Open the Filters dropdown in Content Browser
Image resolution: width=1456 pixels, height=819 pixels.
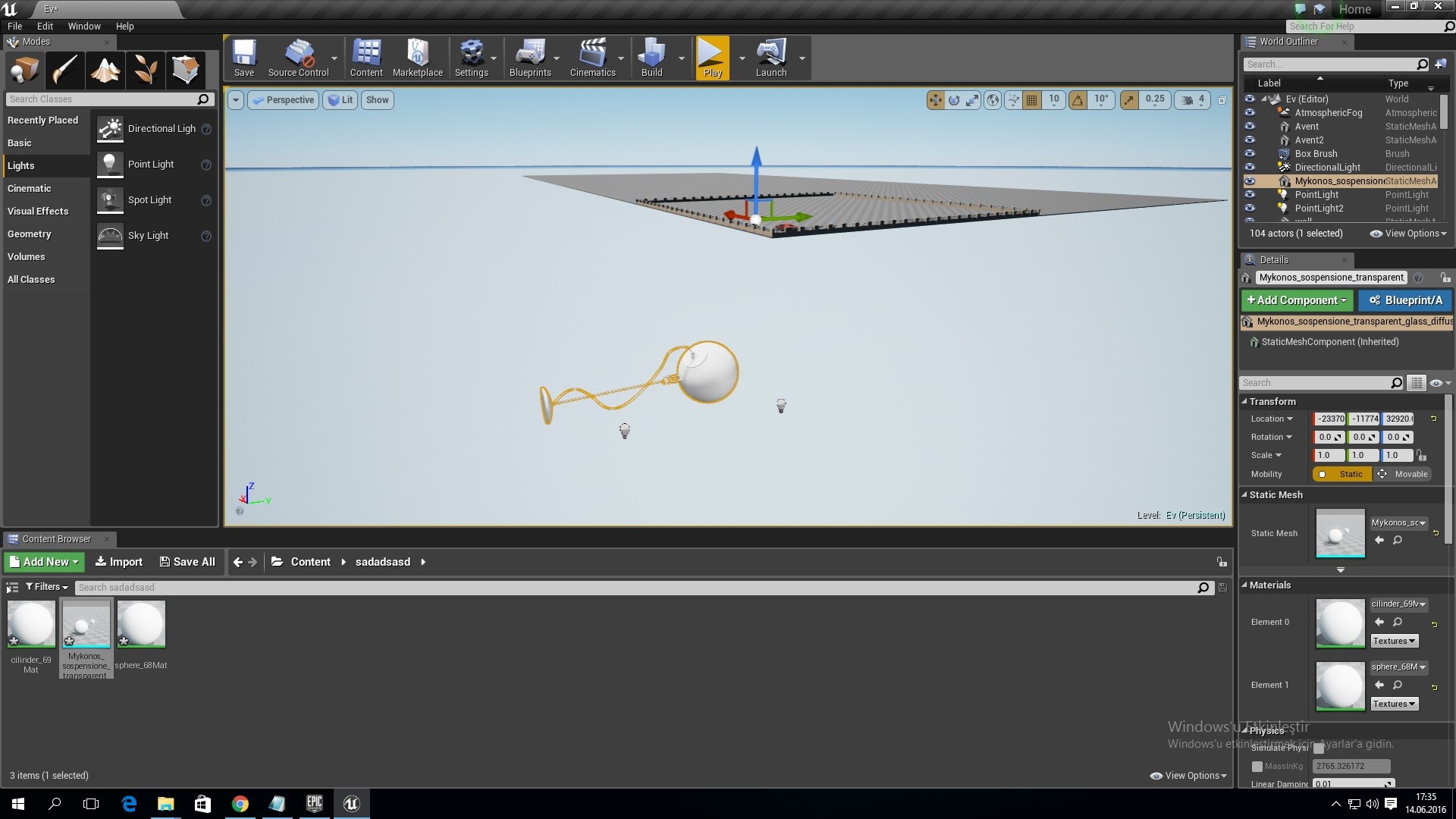47,587
